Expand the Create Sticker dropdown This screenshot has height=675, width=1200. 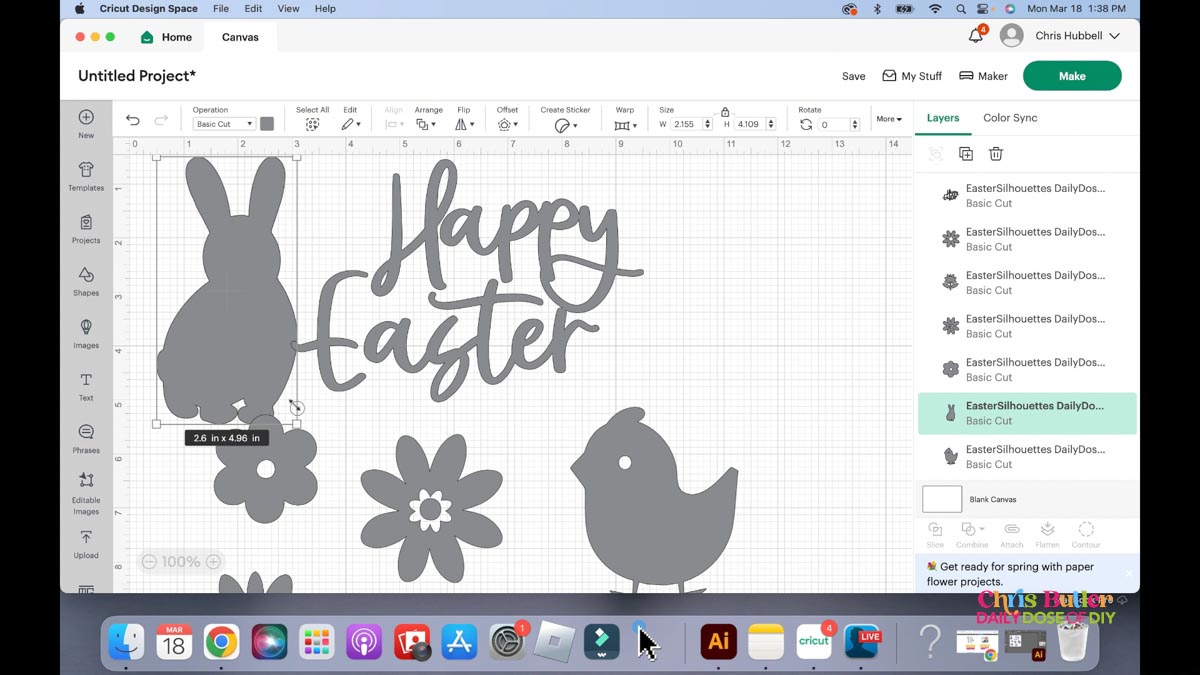(x=565, y=125)
